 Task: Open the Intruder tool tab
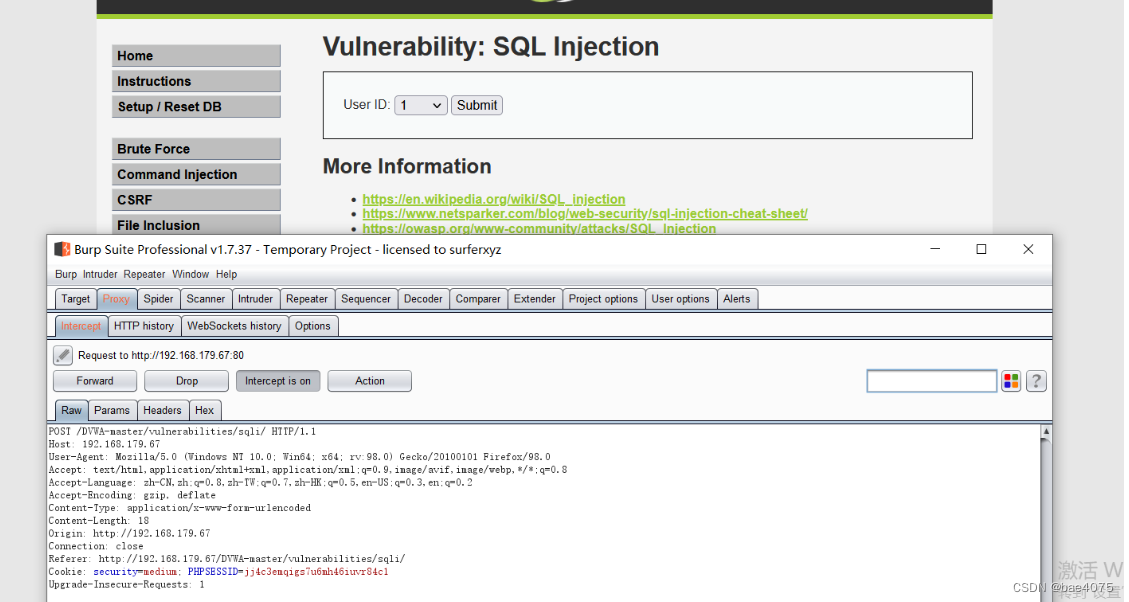(256, 299)
